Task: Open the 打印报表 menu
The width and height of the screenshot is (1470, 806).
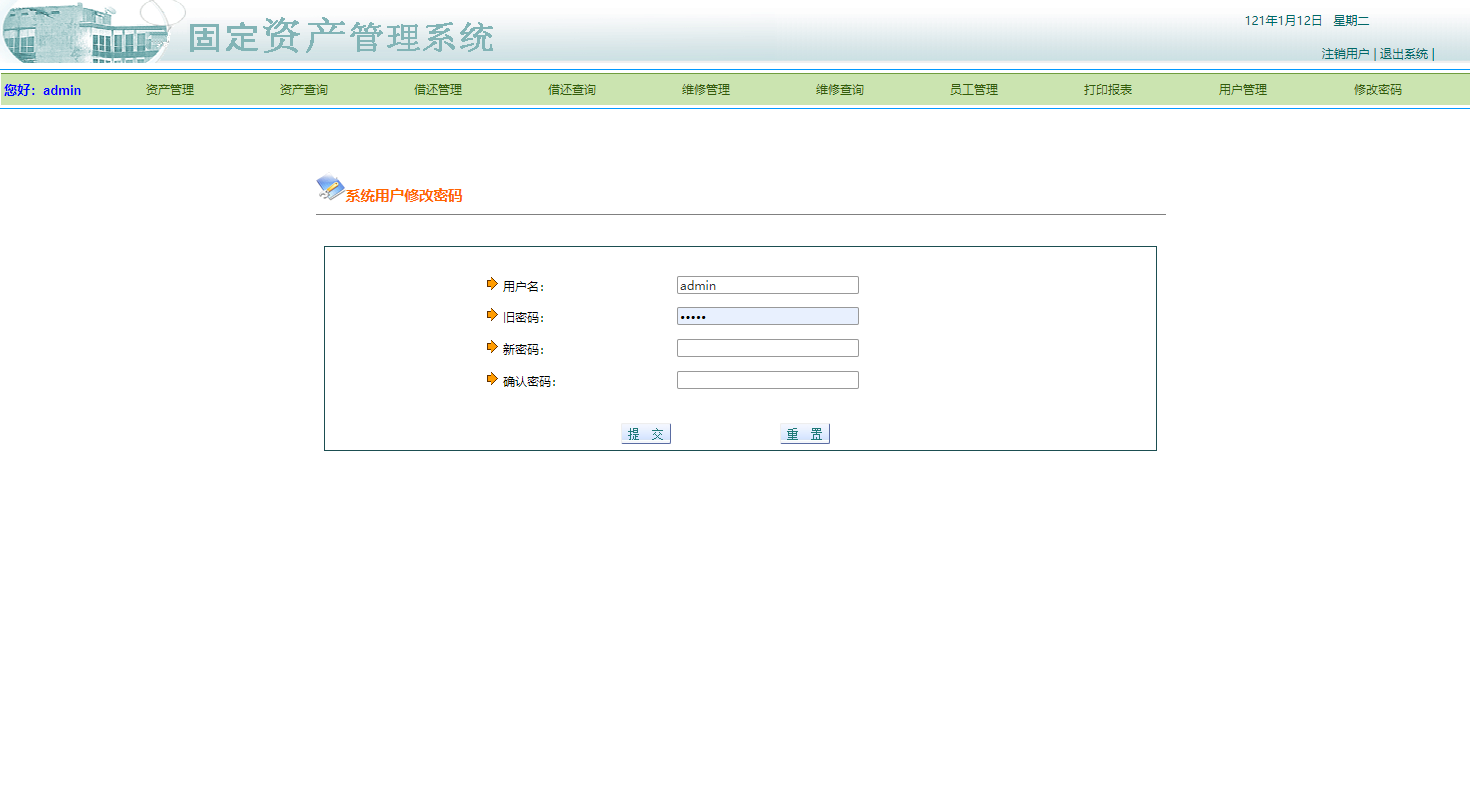Action: tap(1107, 89)
